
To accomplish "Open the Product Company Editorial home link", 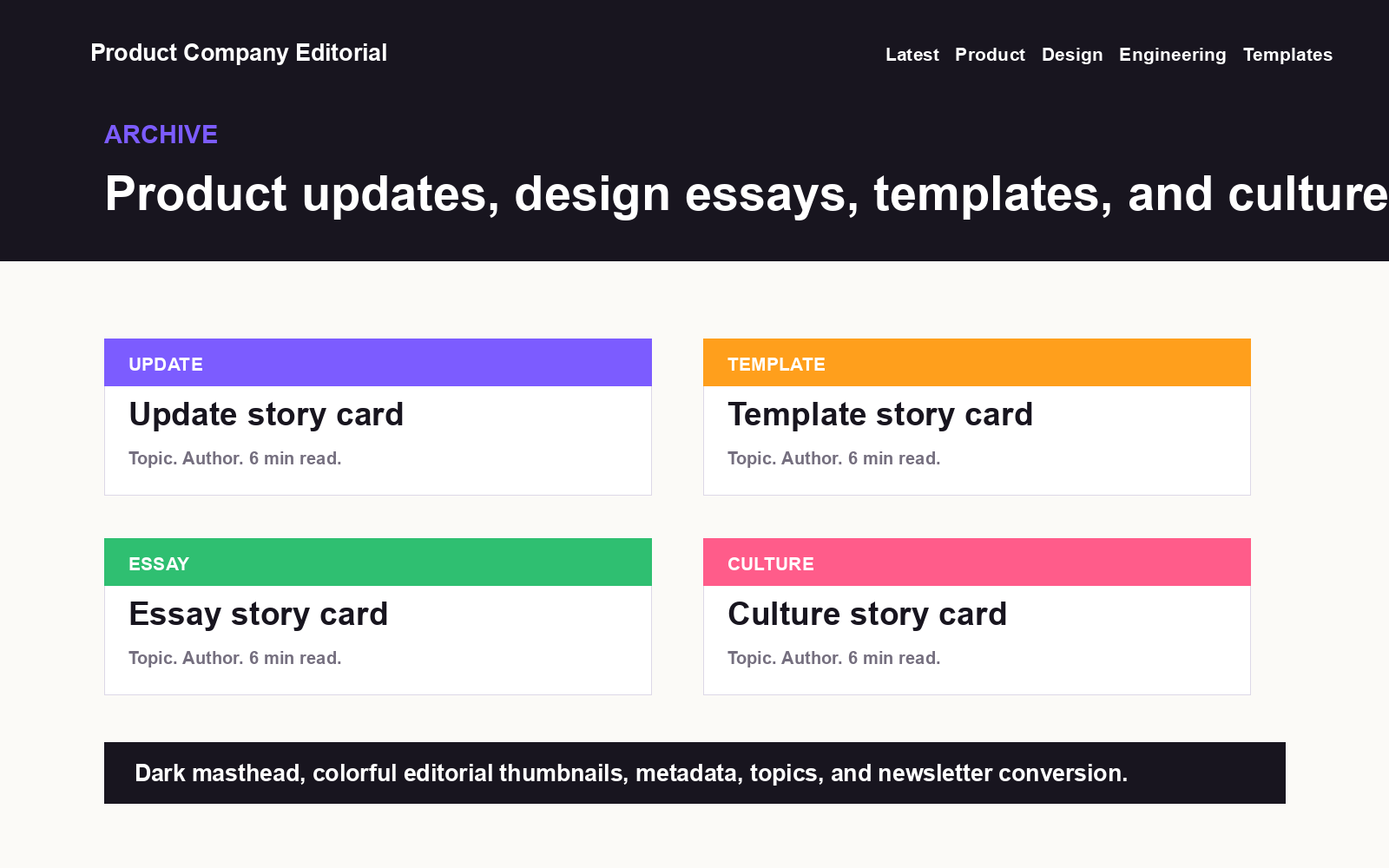I will [x=239, y=53].
